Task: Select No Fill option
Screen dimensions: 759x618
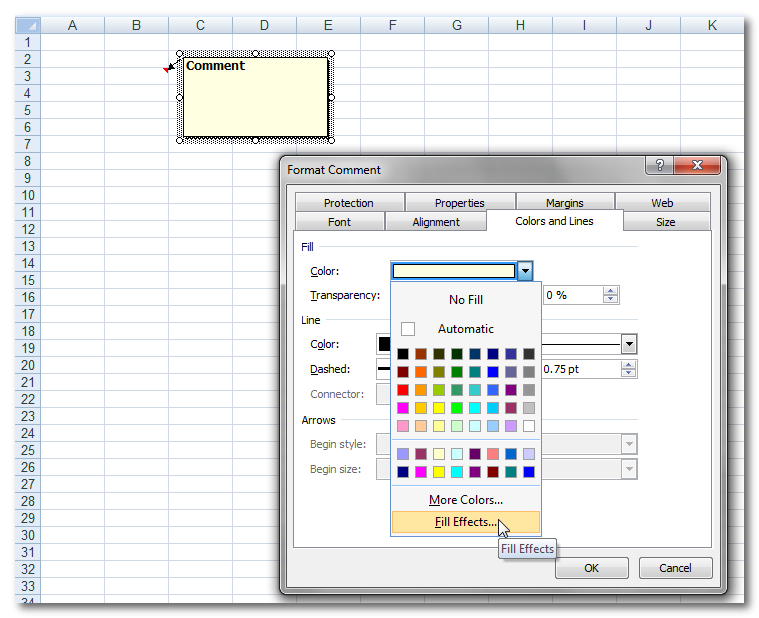Action: (x=465, y=299)
